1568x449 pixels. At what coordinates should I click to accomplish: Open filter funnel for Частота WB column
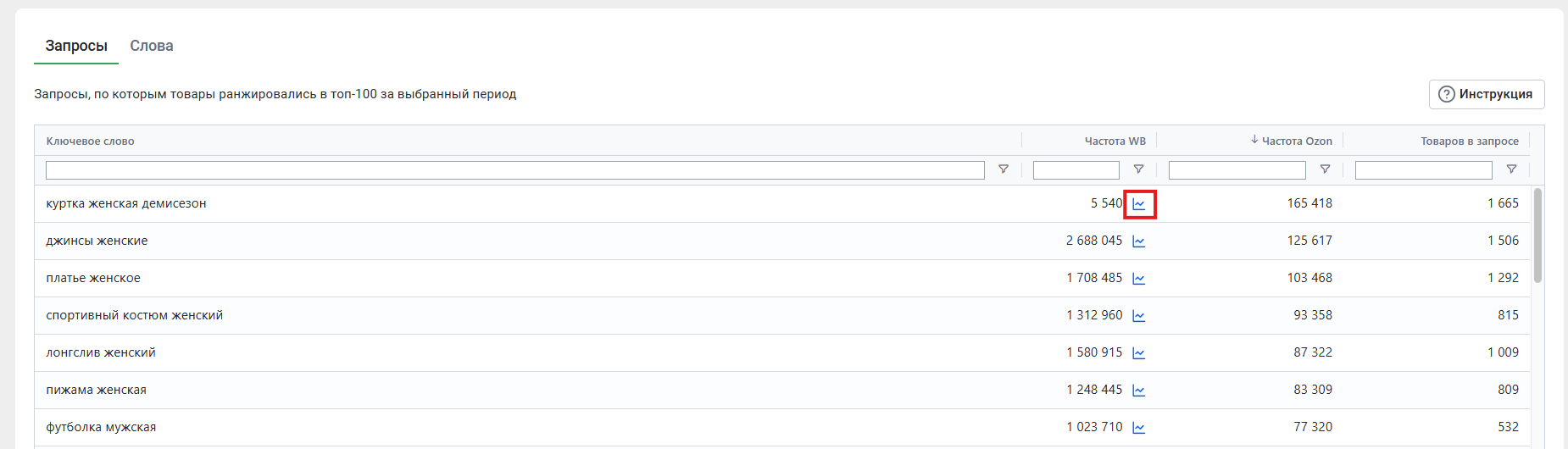tap(1139, 169)
